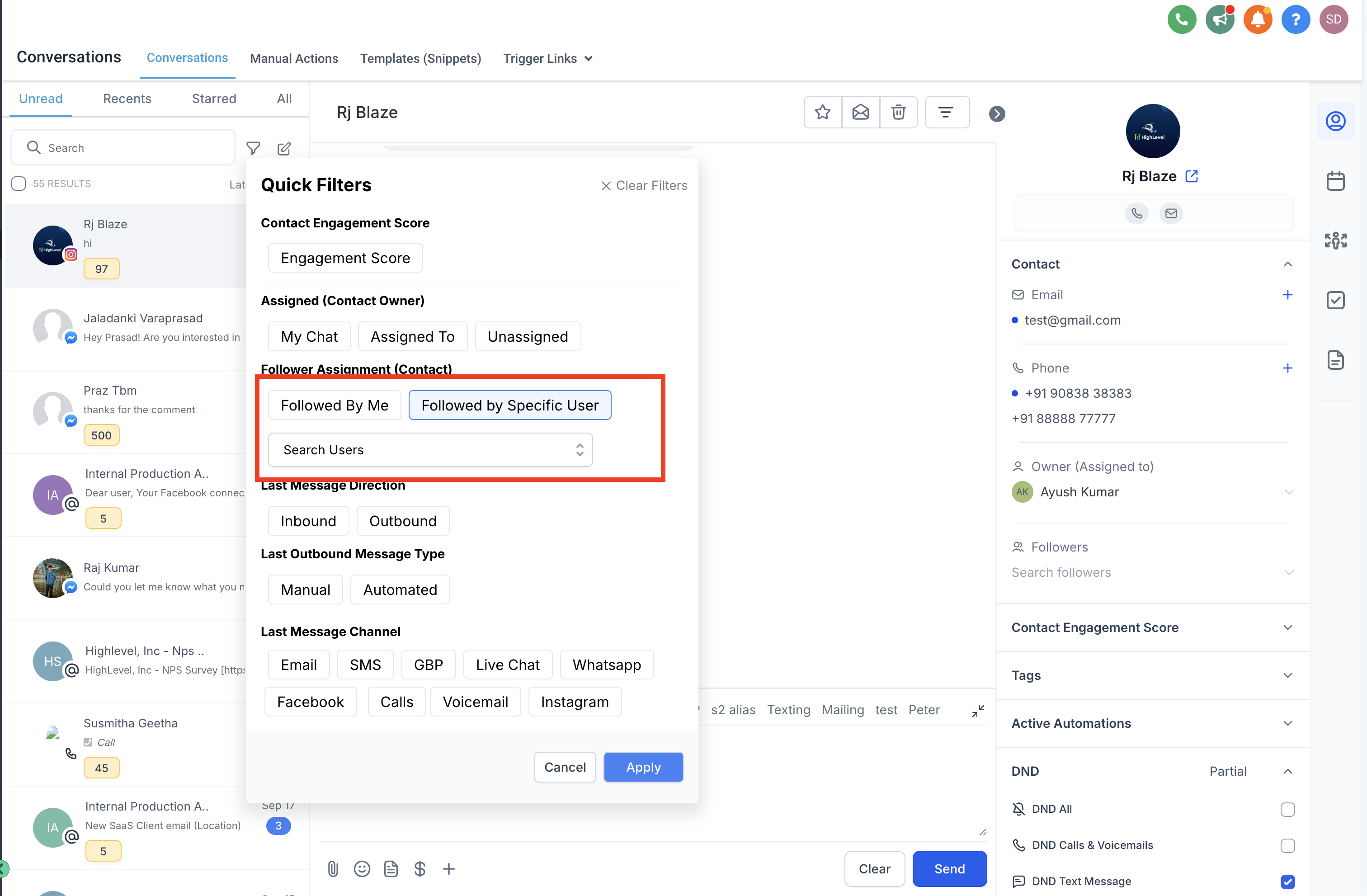This screenshot has width=1367, height=896.
Task: Uncheck DND Text Message checkbox
Action: (x=1287, y=881)
